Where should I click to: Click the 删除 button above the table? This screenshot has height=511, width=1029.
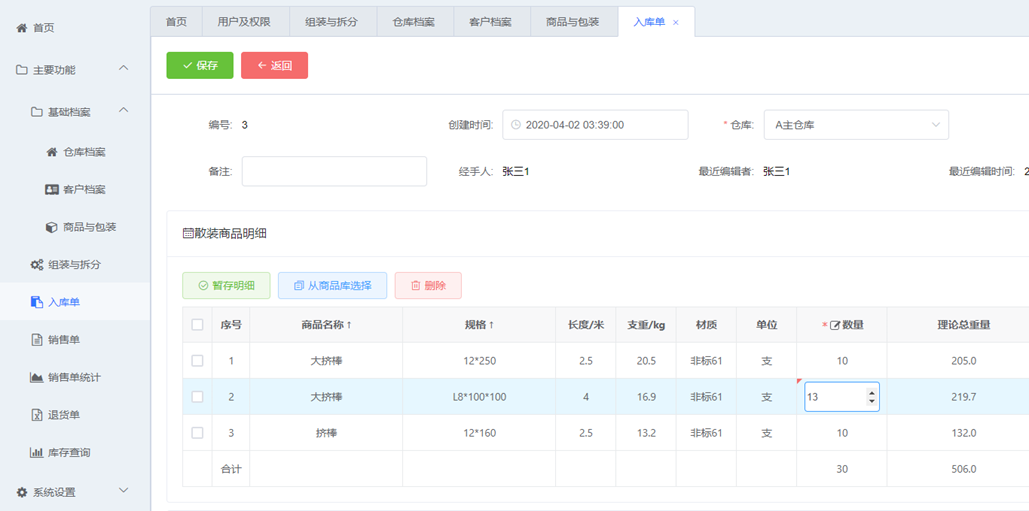pos(428,285)
